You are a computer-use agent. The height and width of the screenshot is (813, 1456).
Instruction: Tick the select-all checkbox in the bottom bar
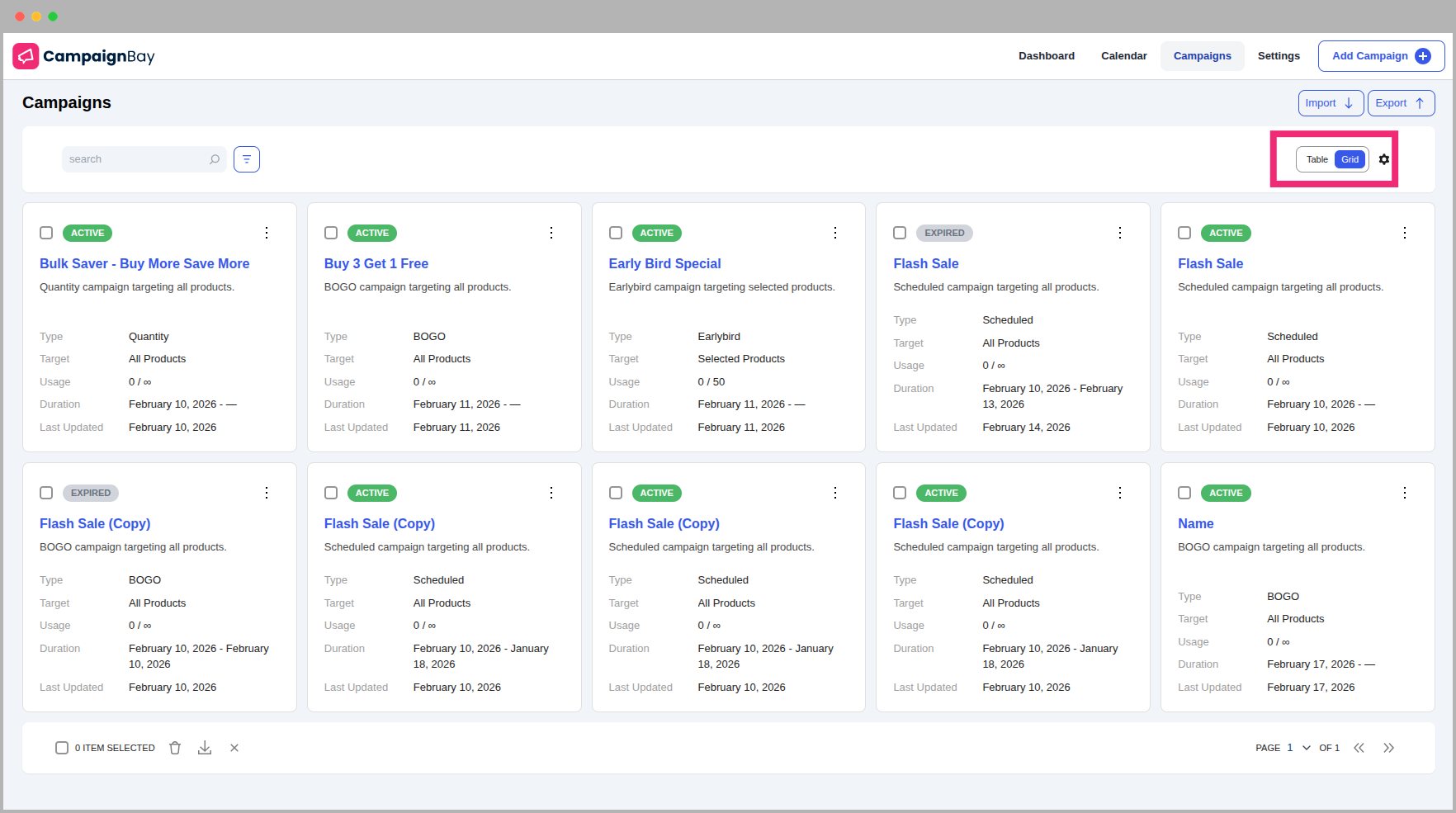pos(62,747)
